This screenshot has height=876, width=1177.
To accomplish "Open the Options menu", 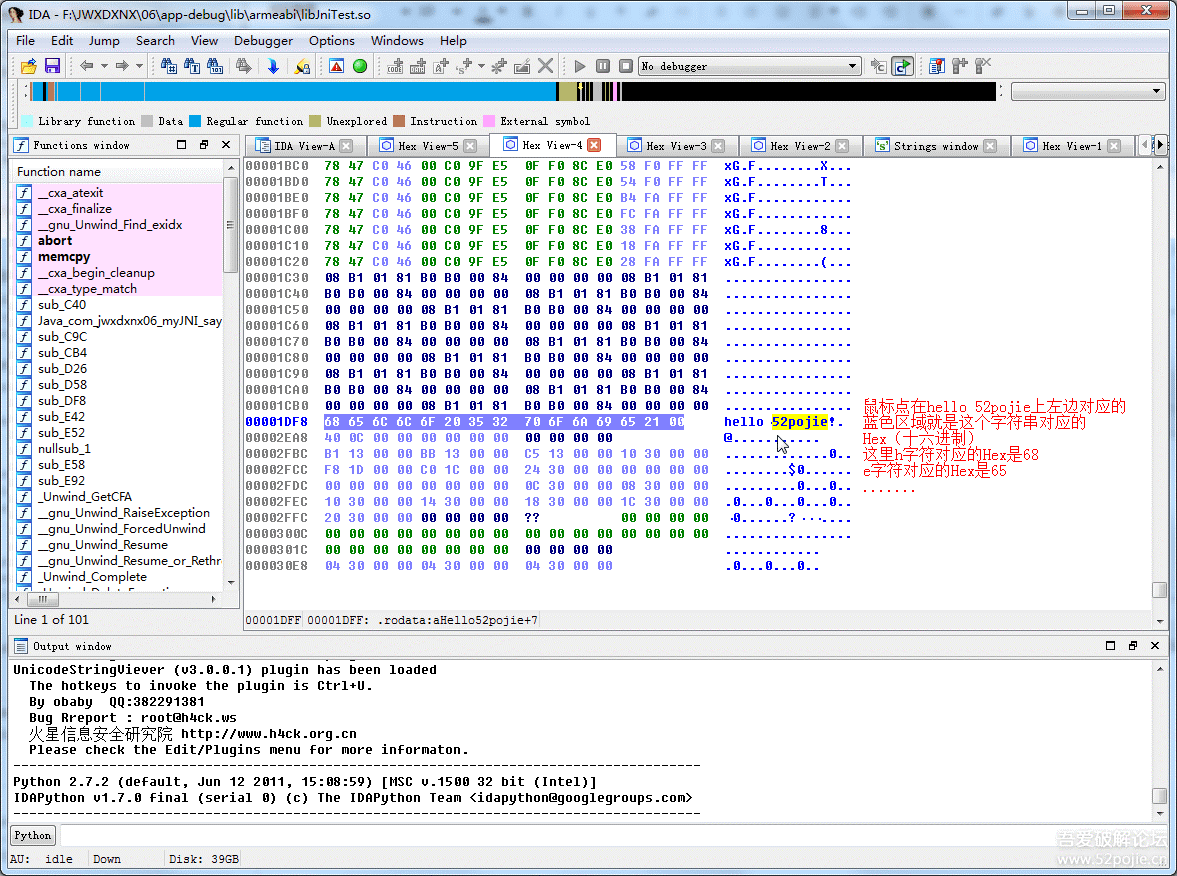I will [x=332, y=41].
